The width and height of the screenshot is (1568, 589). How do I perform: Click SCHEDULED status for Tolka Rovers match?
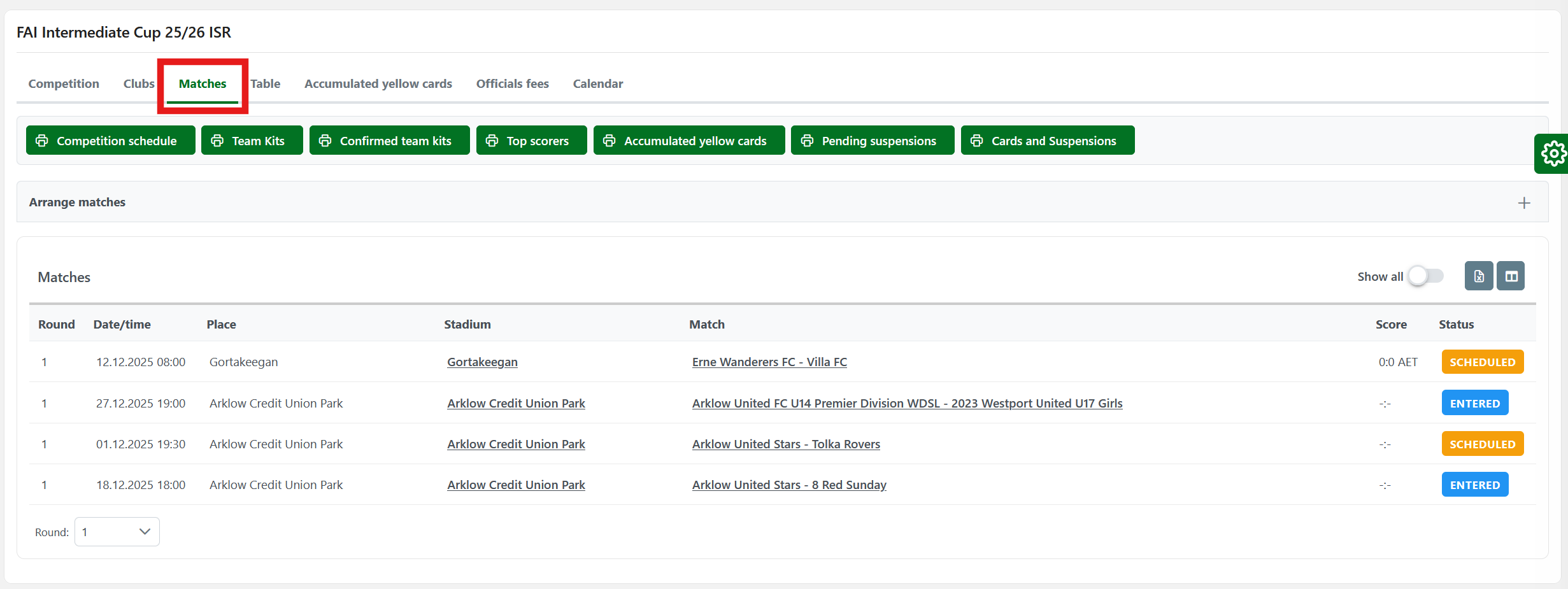[x=1482, y=444]
